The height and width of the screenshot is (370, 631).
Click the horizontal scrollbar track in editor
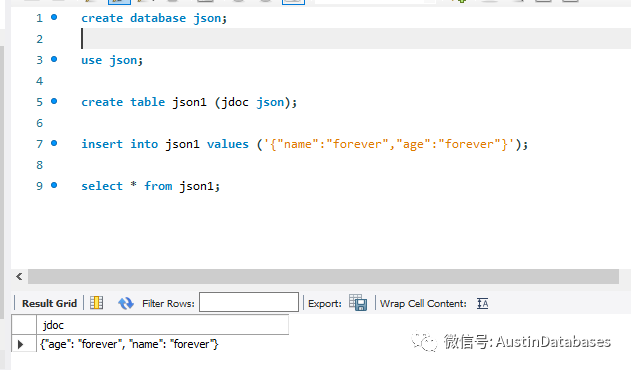(x=323, y=277)
